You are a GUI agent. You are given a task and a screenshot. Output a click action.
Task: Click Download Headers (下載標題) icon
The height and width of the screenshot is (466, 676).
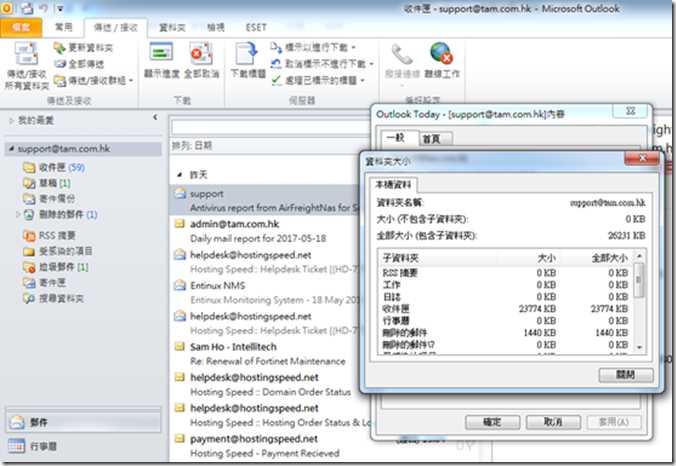coord(246,54)
